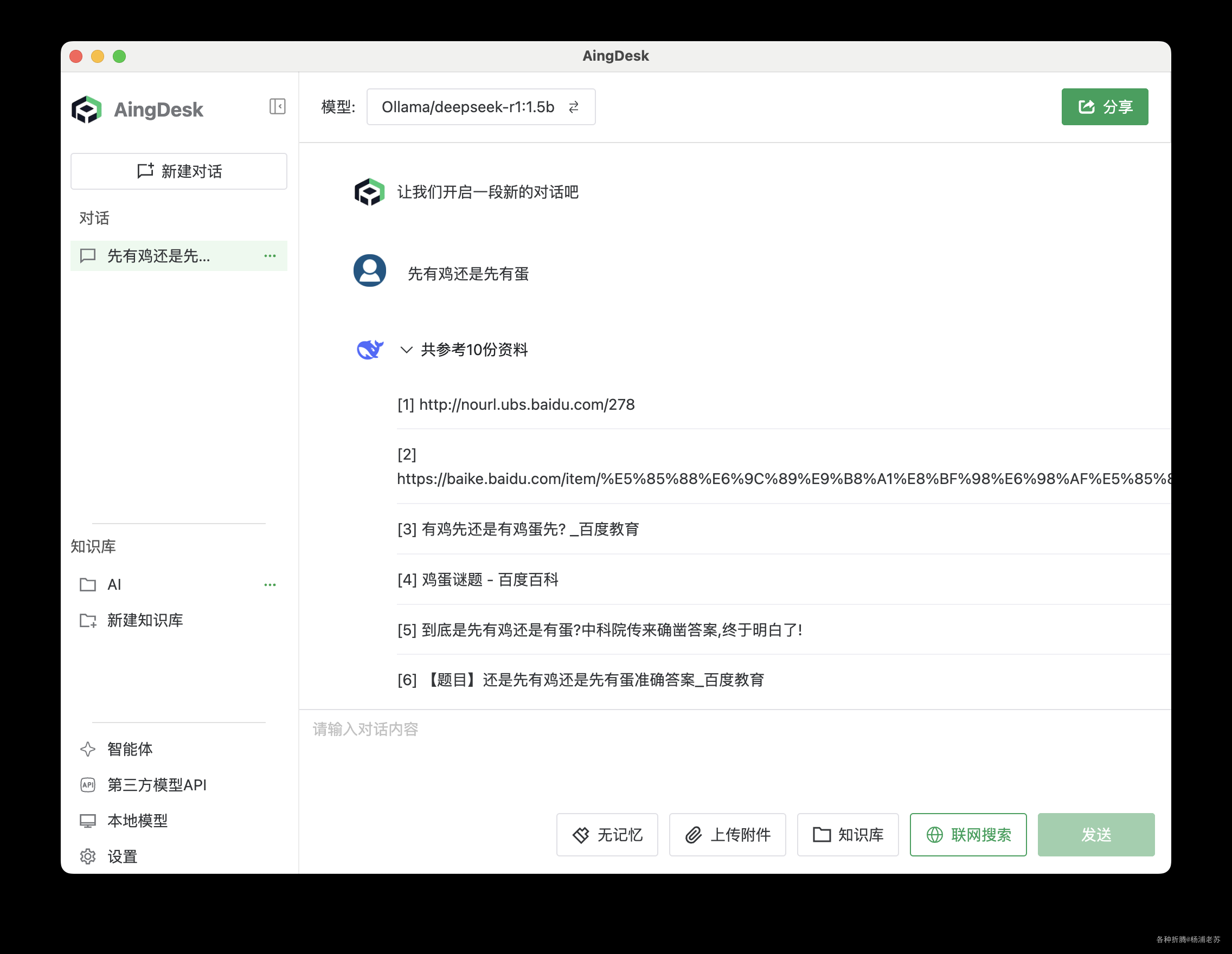Click the green 分享 share button
Image resolution: width=1232 pixels, height=954 pixels.
1104,107
